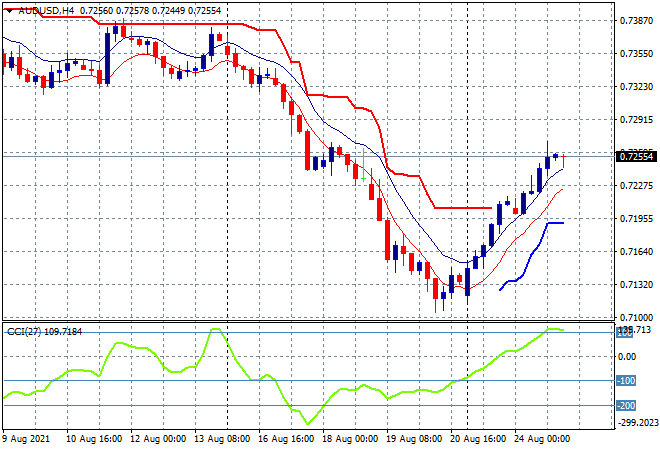Image resolution: width=660 pixels, height=450 pixels.
Task: Click the 0.72275 price axis label
Action: 636,186
